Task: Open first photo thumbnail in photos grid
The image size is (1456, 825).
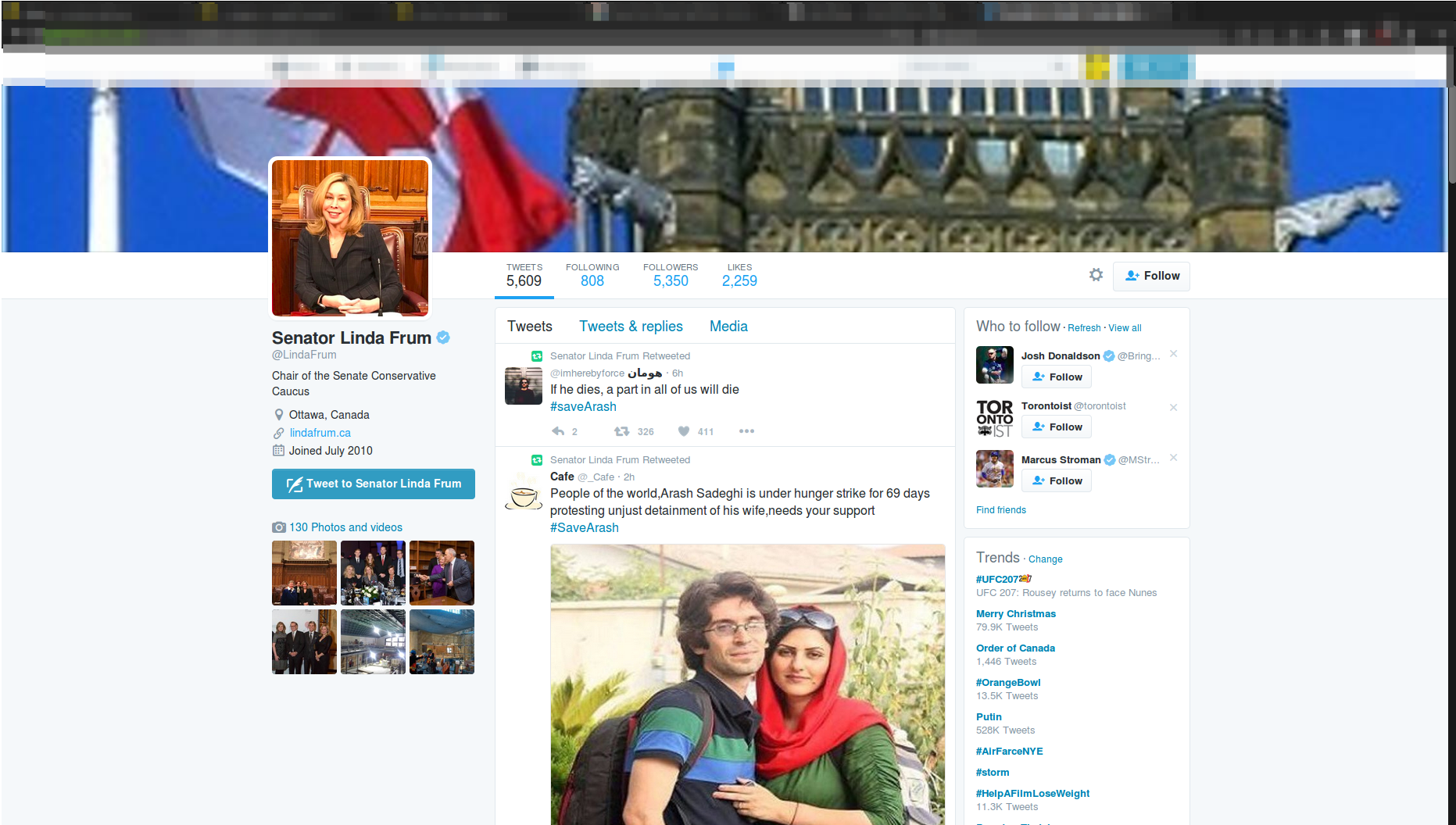Action: pos(304,573)
